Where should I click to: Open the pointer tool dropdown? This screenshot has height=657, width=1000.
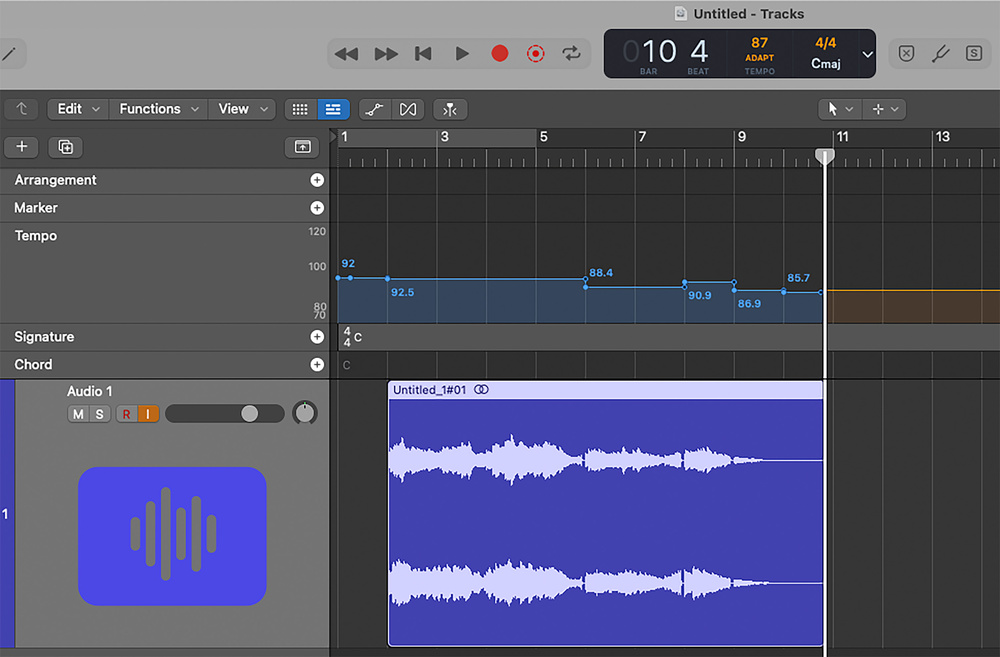838,109
